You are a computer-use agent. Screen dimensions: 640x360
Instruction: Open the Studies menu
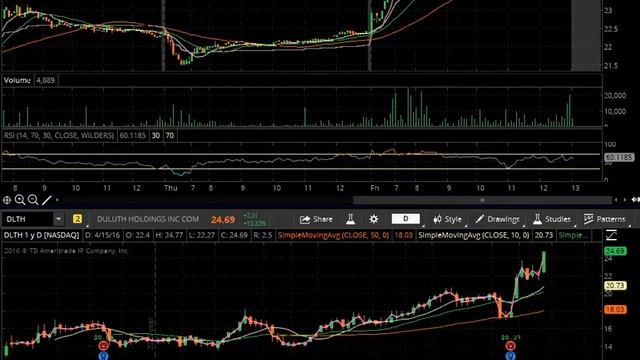552,220
